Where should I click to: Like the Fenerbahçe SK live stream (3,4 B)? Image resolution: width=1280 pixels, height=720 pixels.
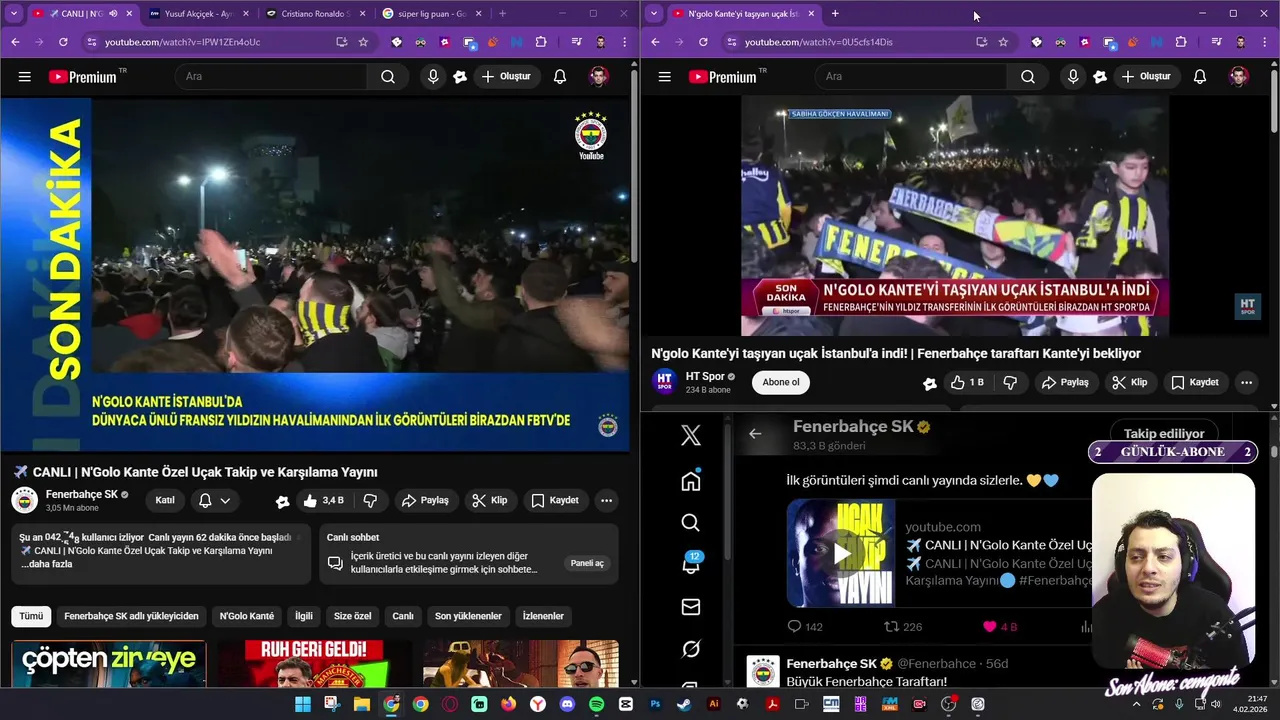tap(323, 500)
